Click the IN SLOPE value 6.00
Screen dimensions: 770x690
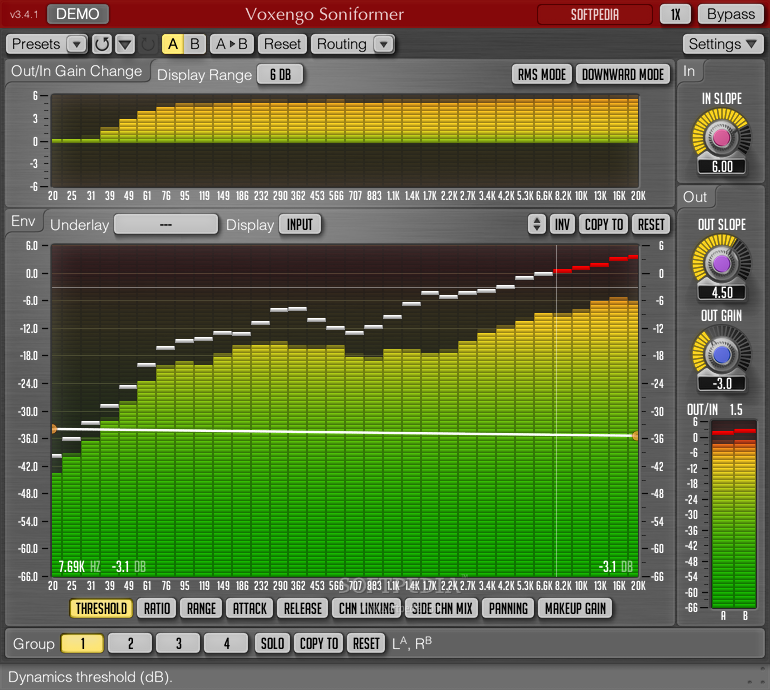click(x=722, y=167)
